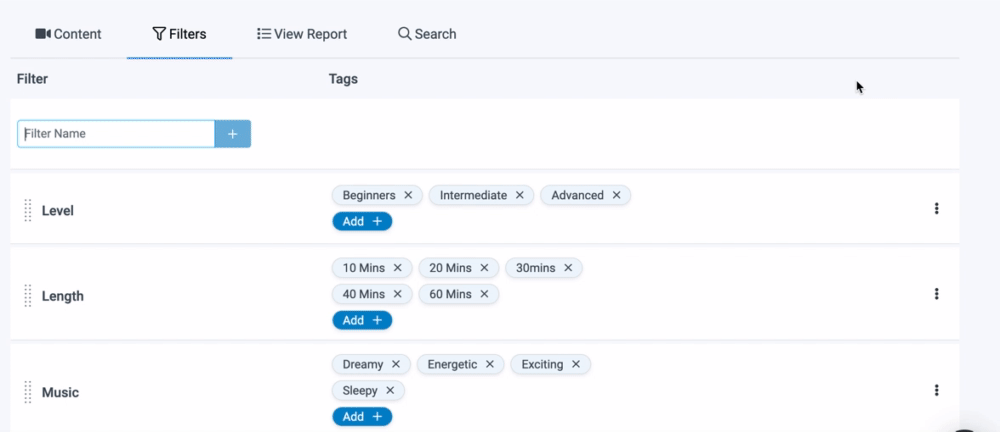The width and height of the screenshot is (1000, 432).
Task: Add a new tag to Level
Action: [362, 222]
